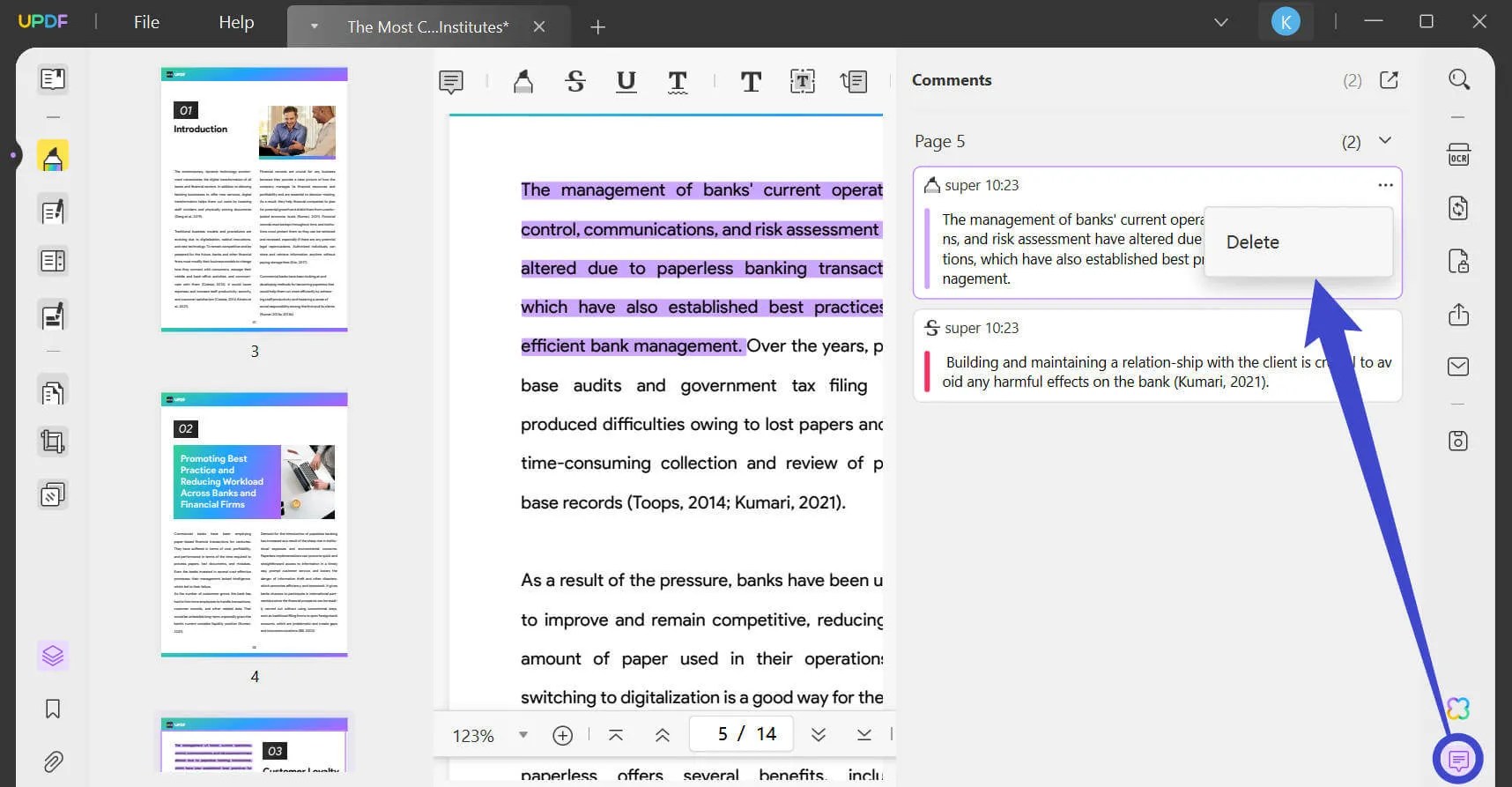The width and height of the screenshot is (1512, 787).
Task: Click the Comments panel heading
Action: [952, 80]
